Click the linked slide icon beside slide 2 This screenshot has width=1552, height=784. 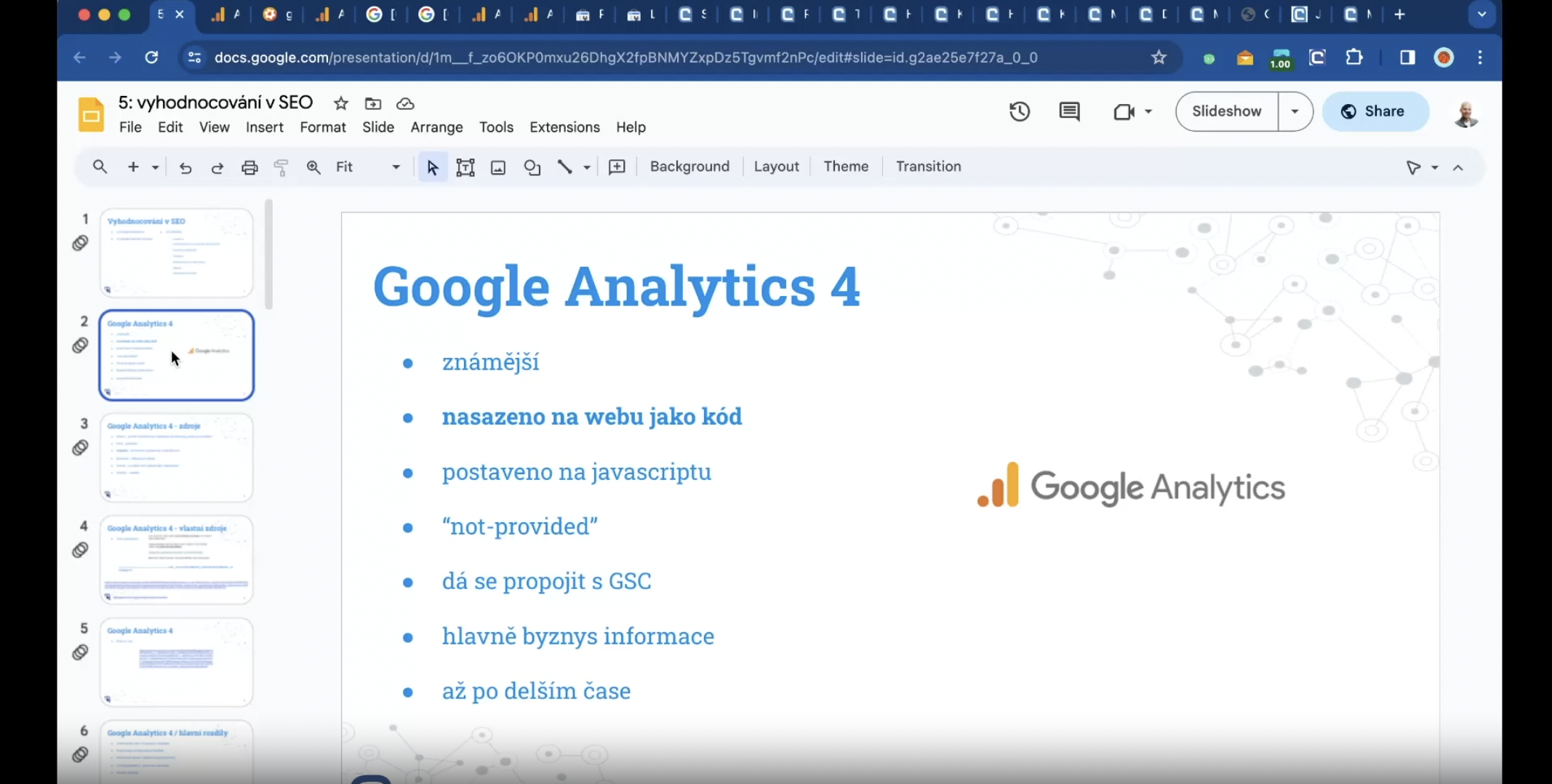[81, 345]
